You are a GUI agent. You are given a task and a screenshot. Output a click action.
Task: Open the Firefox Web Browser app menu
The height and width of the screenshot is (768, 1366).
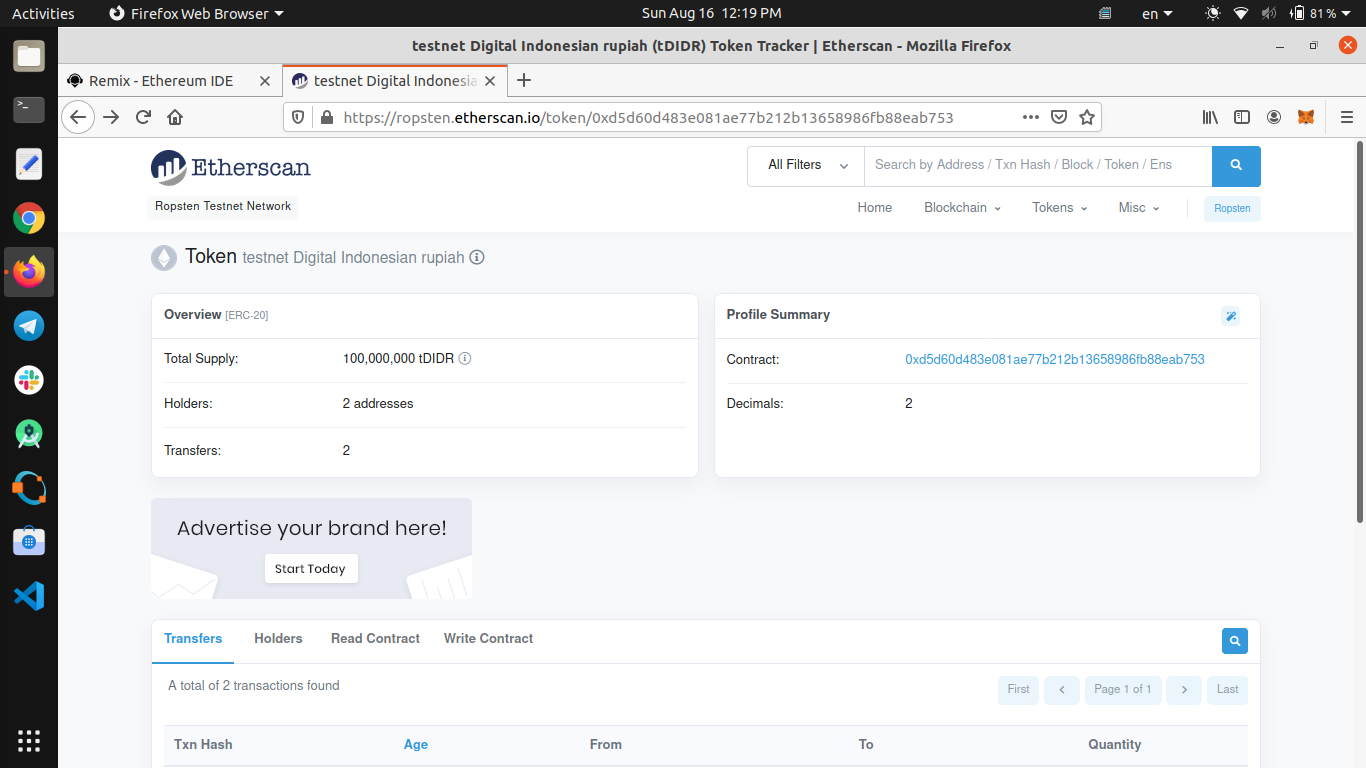(x=196, y=14)
